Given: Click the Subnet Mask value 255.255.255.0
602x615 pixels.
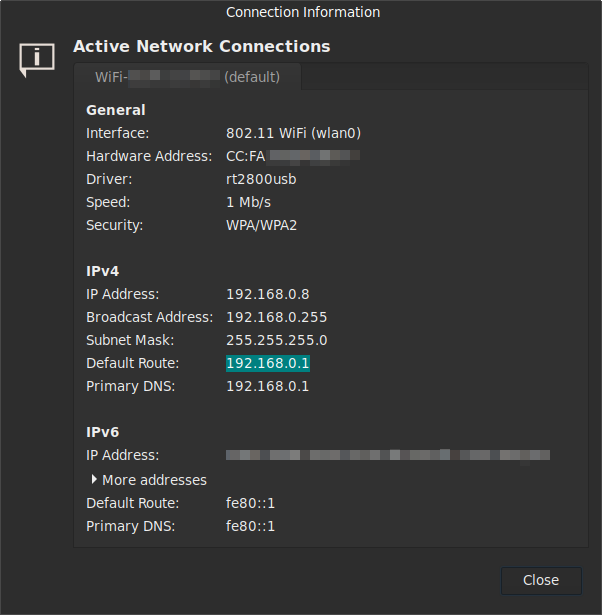Looking at the screenshot, I should point(276,340).
